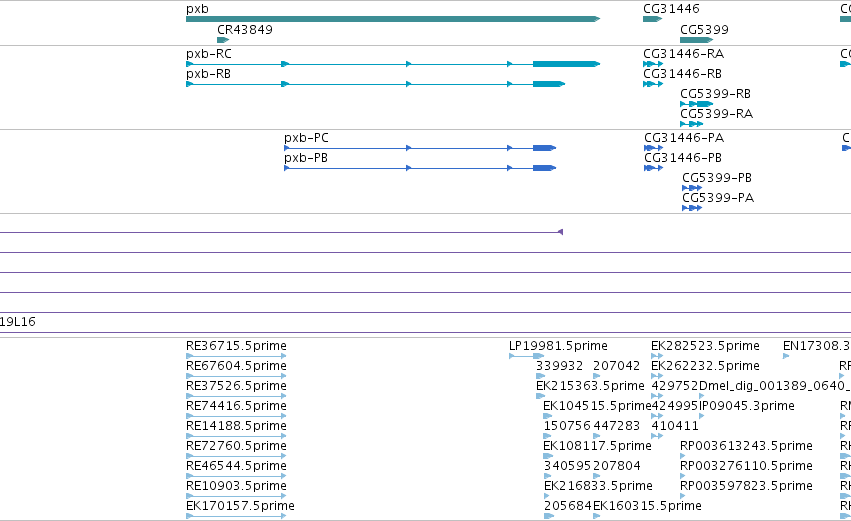
Task: Select the RE67604.5prime EST label
Action: coord(236,366)
